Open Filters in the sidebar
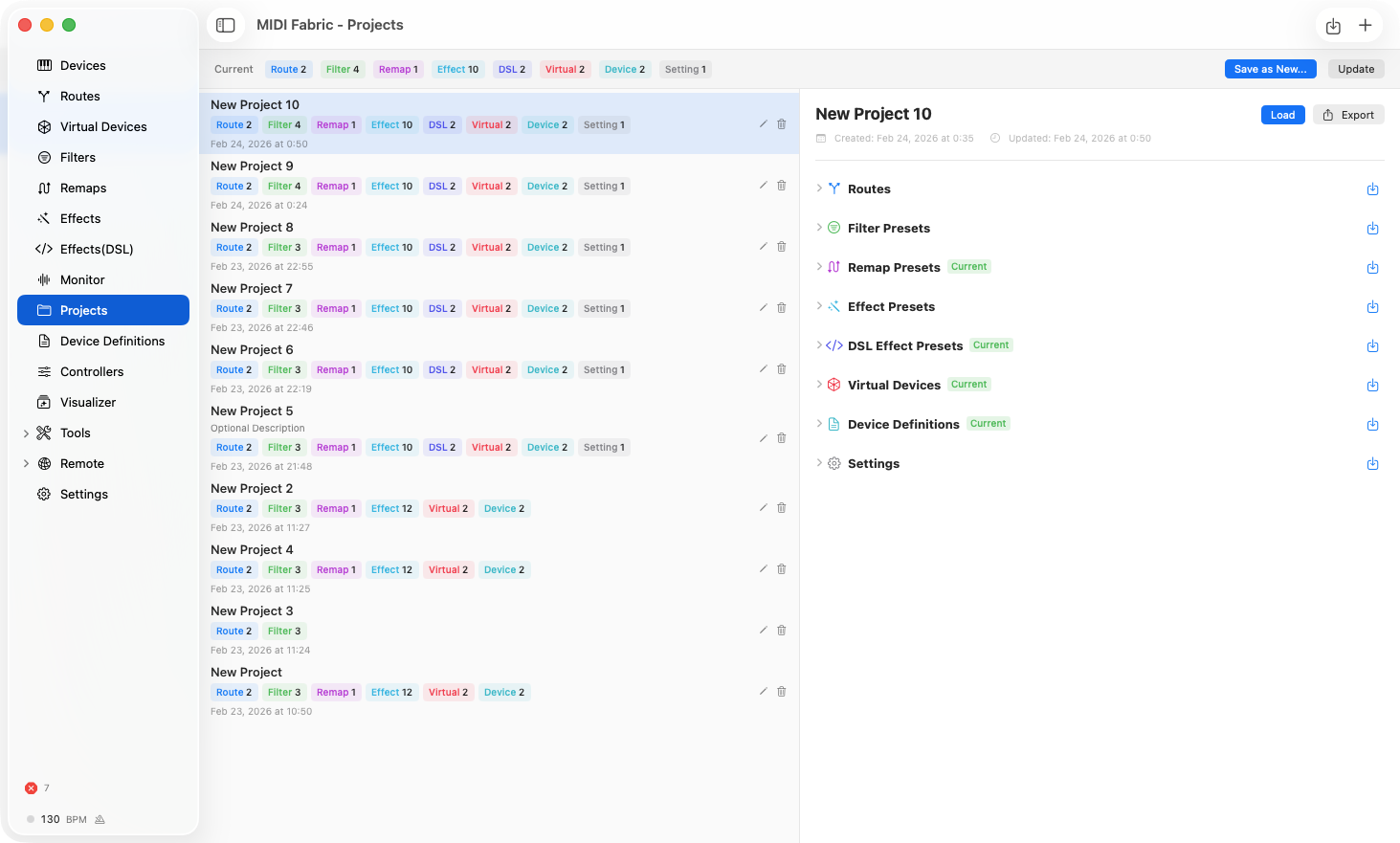Screen dimensions: 1400x843 point(103,157)
